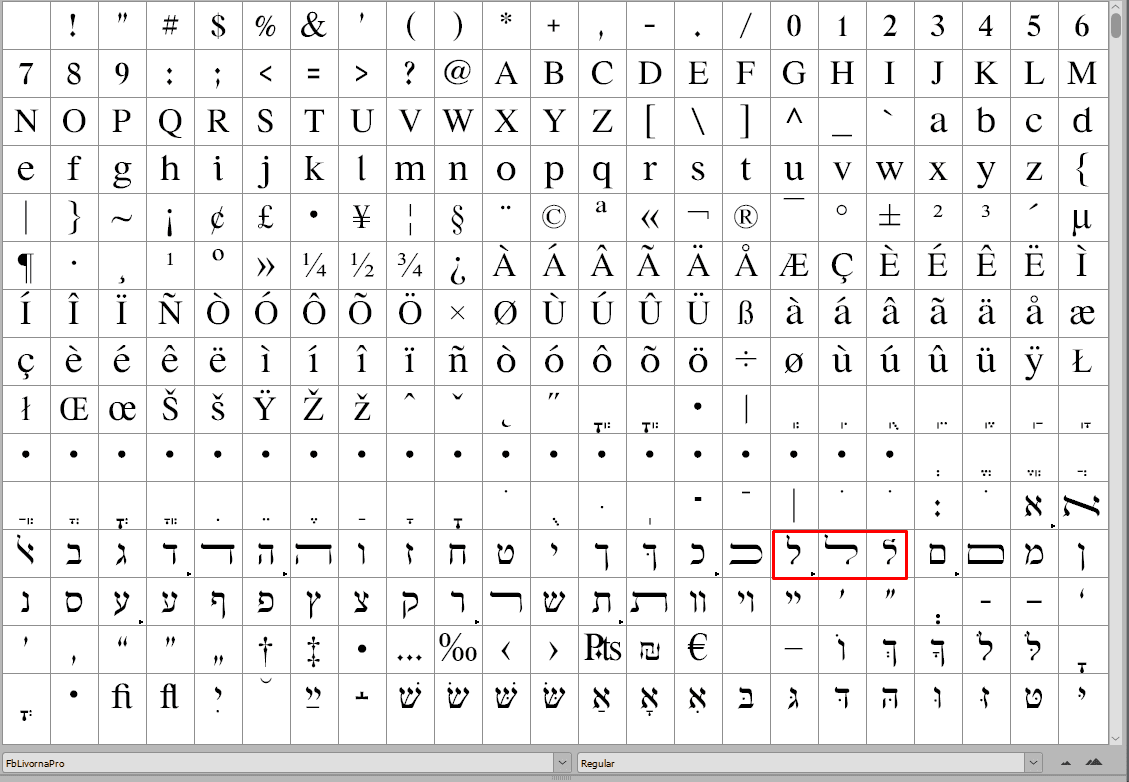Viewport: 1129px width, 782px height.
Task: Select the fl ligature glyph
Action: [x=170, y=698]
